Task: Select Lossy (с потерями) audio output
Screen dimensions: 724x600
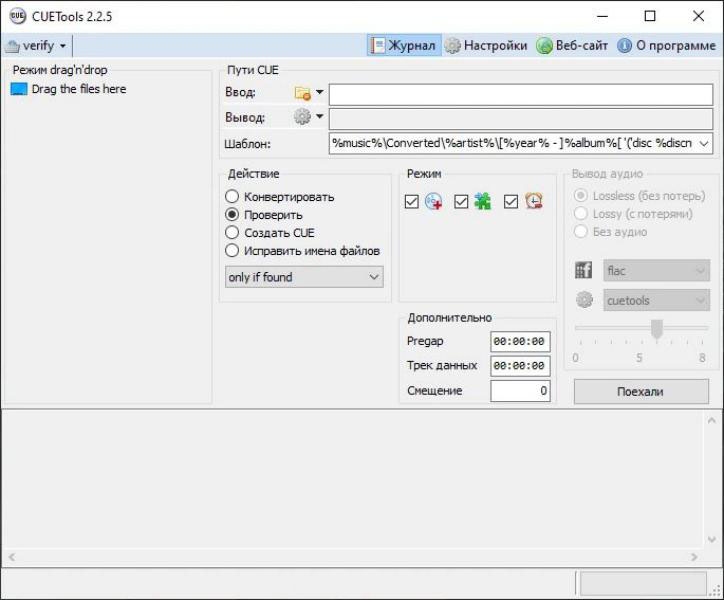Action: tap(634, 214)
